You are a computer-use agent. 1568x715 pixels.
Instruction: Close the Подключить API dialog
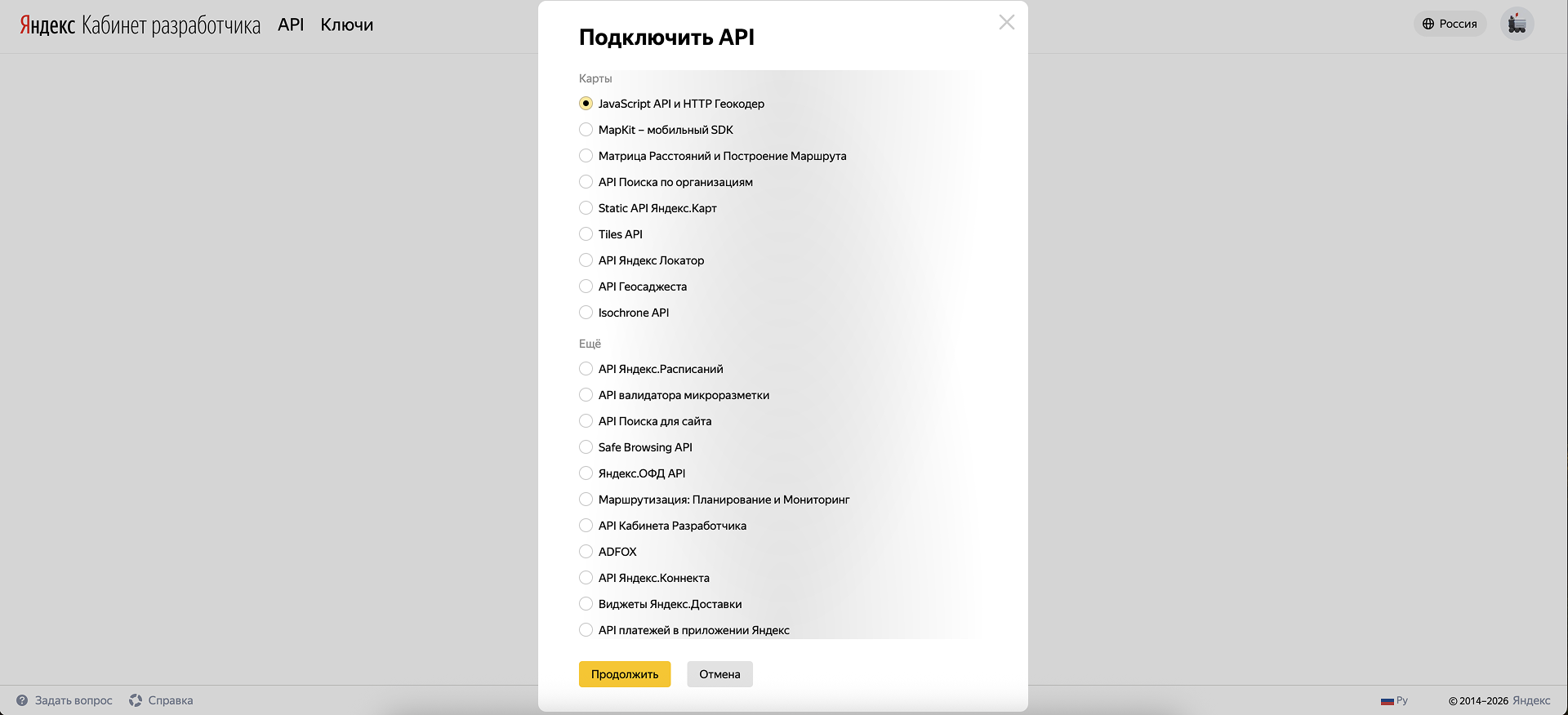pos(1006,23)
